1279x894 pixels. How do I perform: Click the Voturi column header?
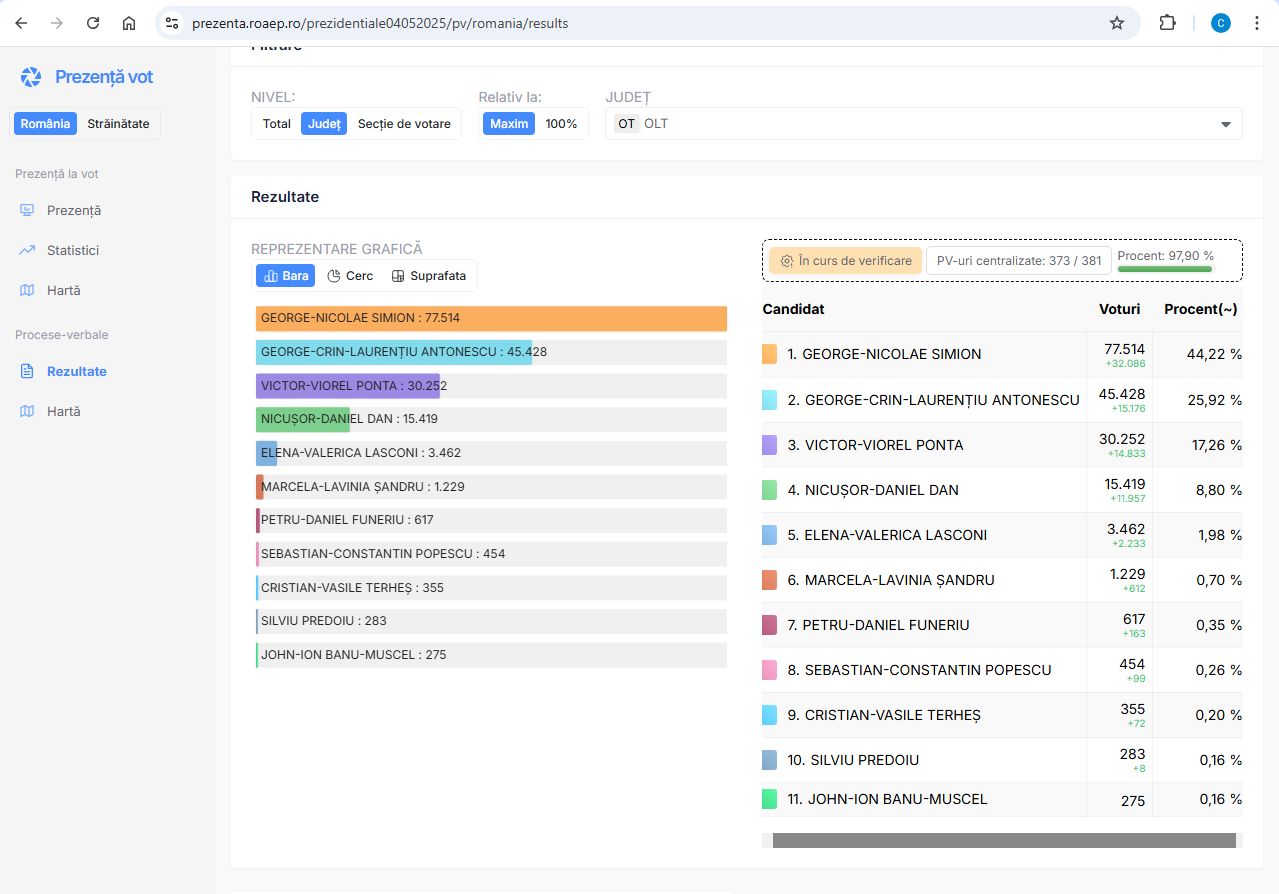click(1119, 309)
